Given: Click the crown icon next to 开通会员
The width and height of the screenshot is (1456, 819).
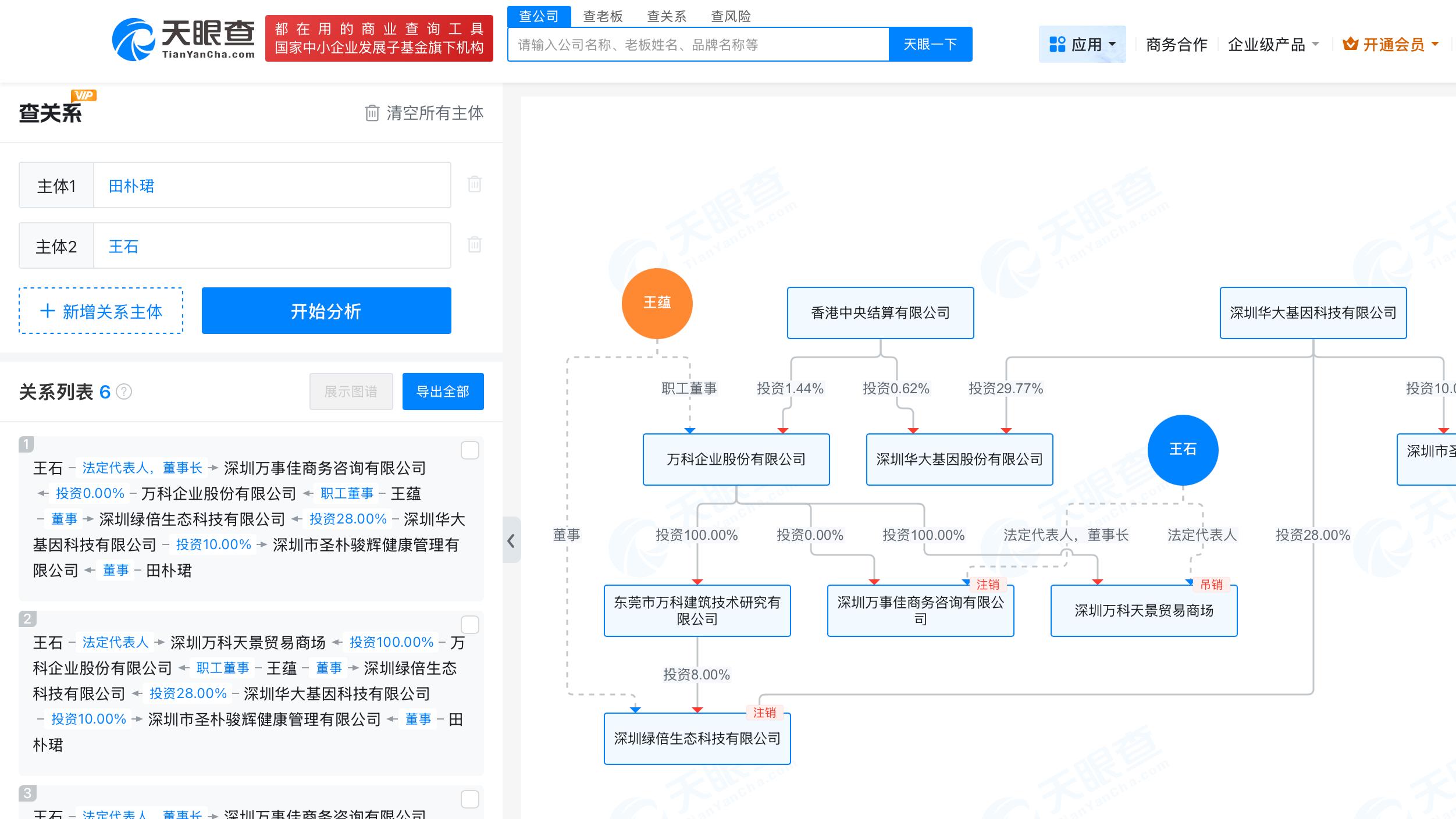Looking at the screenshot, I should click(x=1350, y=44).
